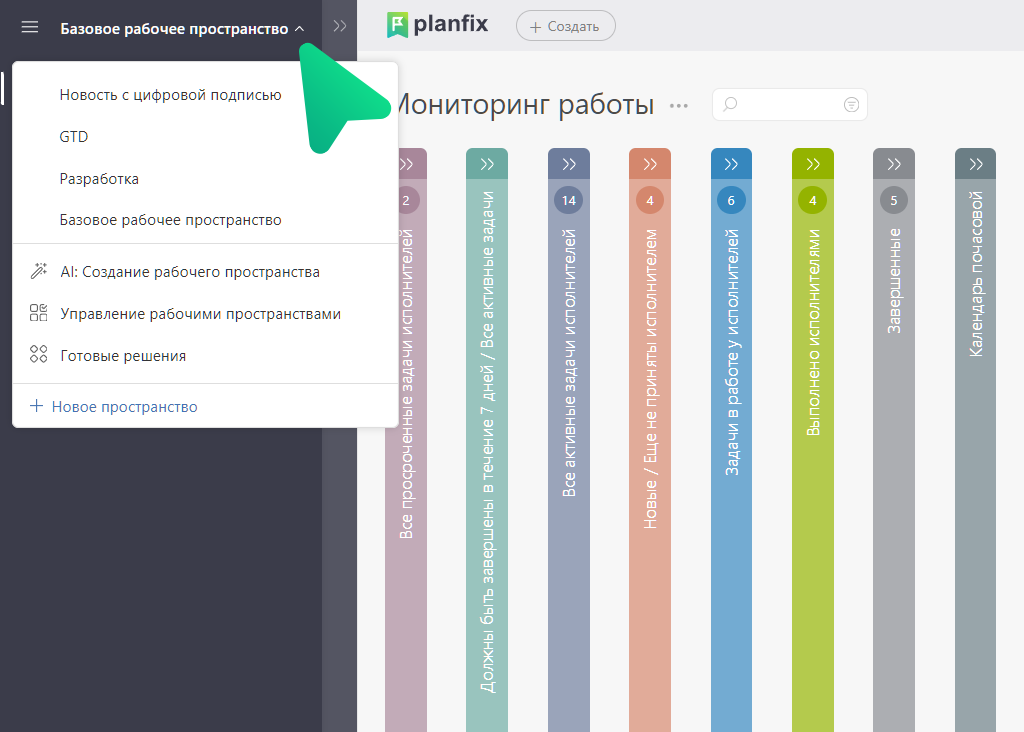
Task: Click the Мониторинг работы heading
Action: click(524, 104)
